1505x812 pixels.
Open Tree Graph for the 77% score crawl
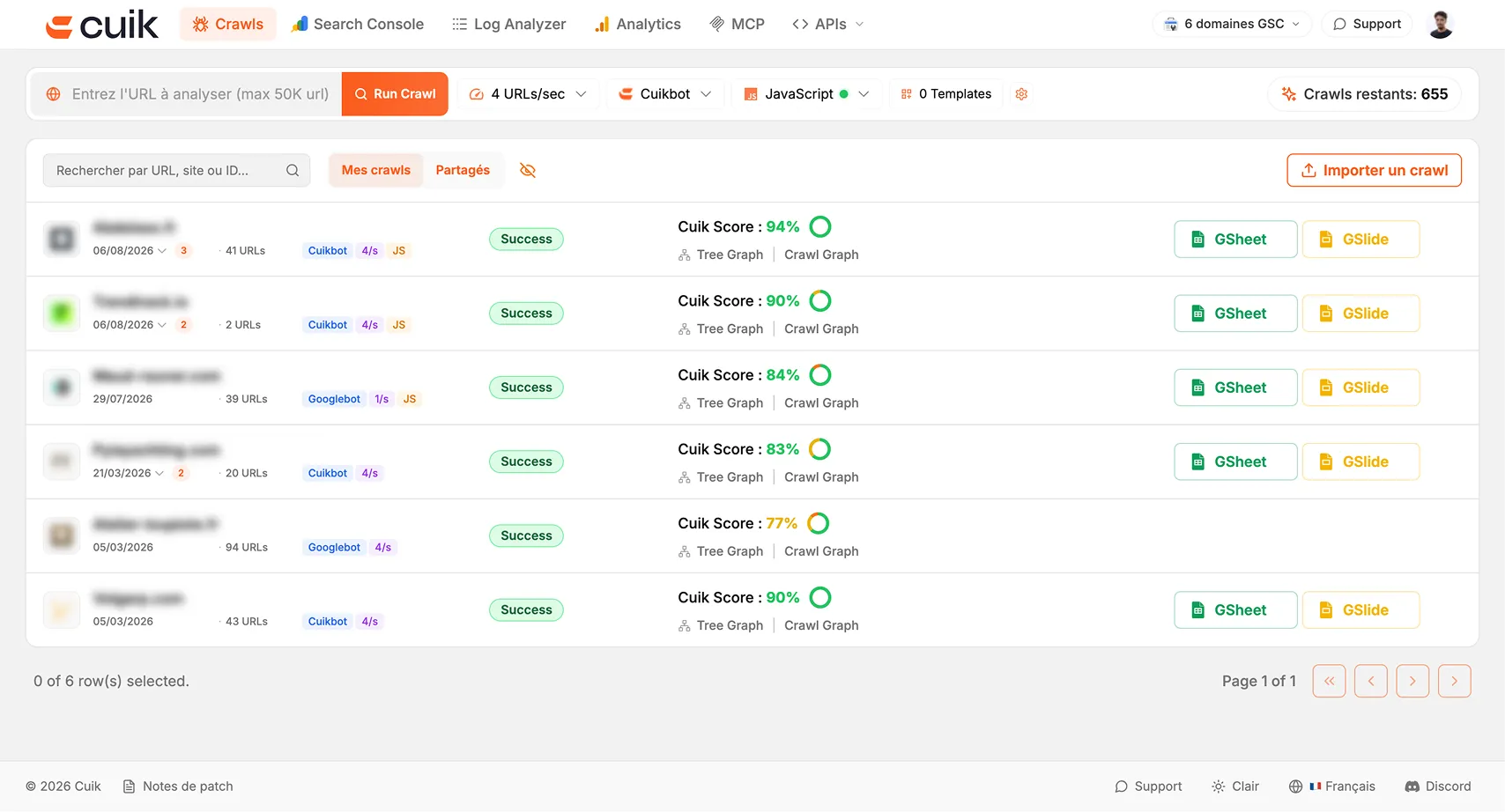[x=721, y=550]
